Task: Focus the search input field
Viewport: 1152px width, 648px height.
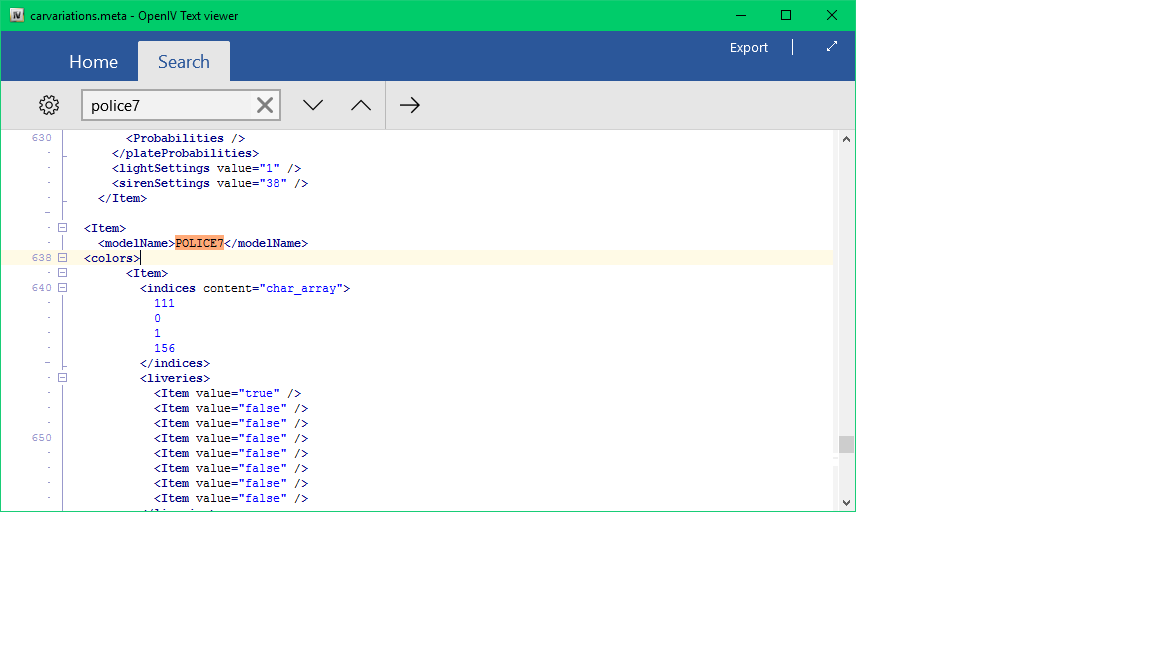Action: (x=167, y=105)
